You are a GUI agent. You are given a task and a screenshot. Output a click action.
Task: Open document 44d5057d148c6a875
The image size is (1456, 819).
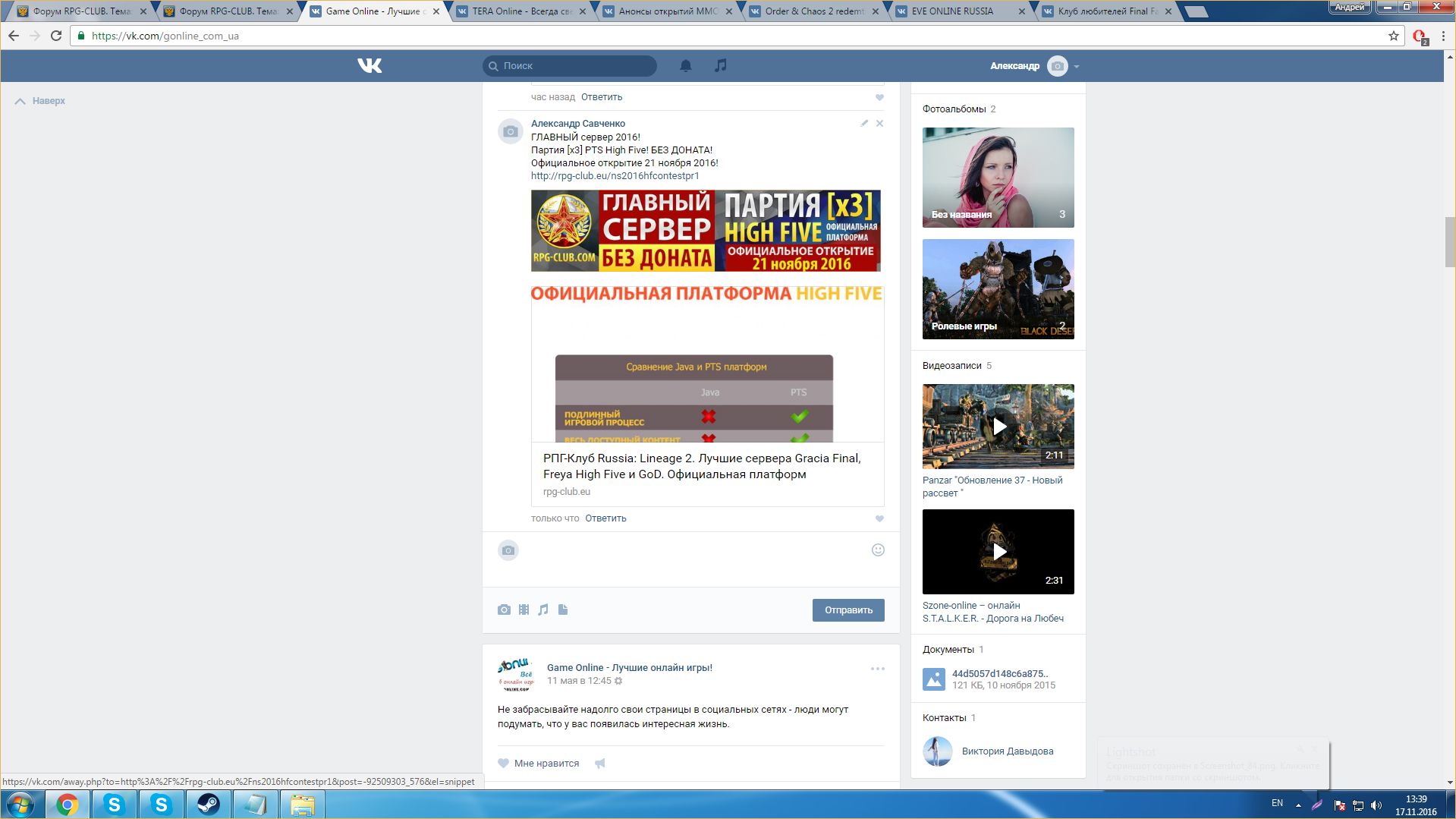[x=1000, y=674]
